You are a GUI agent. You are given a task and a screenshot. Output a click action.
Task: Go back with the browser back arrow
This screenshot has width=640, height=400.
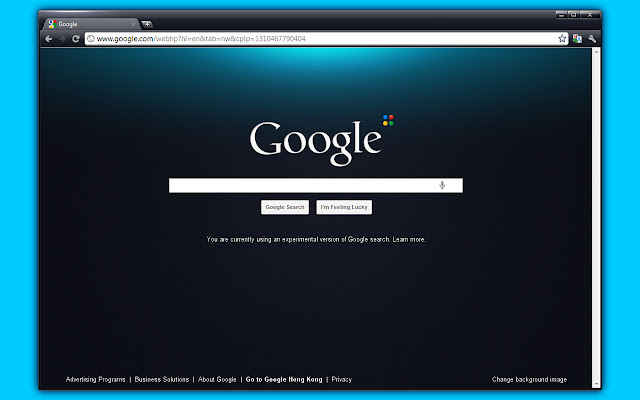49,39
